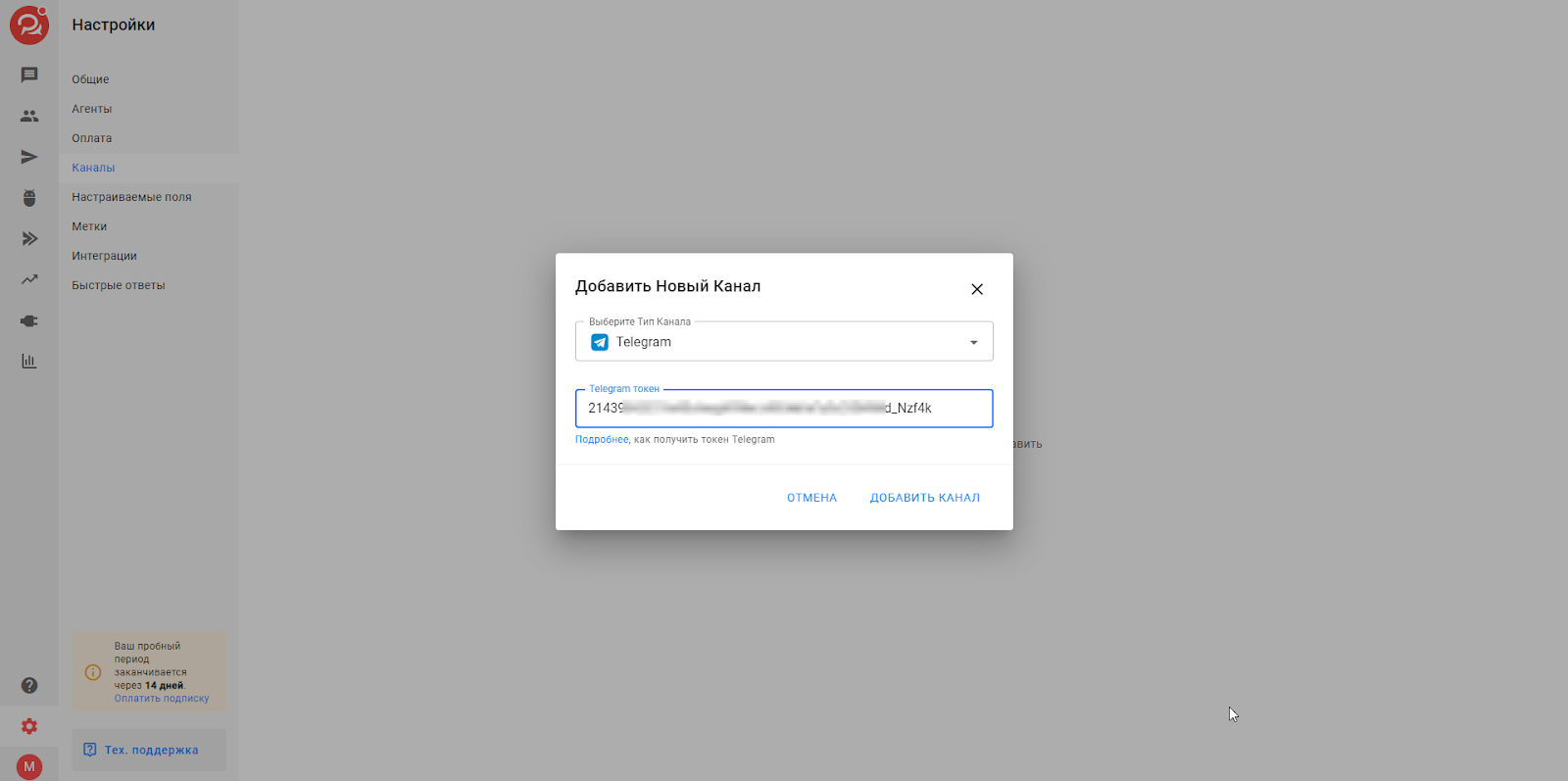This screenshot has height=781, width=1568.
Task: Close the Добавить Новый Канал dialog
Action: [976, 289]
